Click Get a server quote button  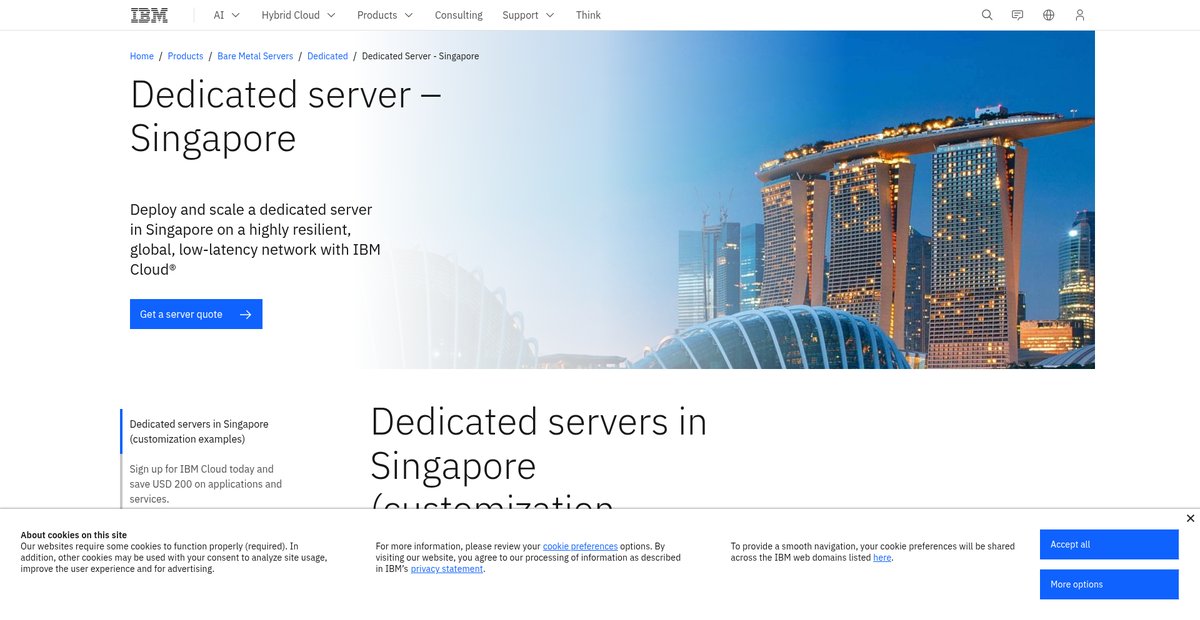point(196,314)
